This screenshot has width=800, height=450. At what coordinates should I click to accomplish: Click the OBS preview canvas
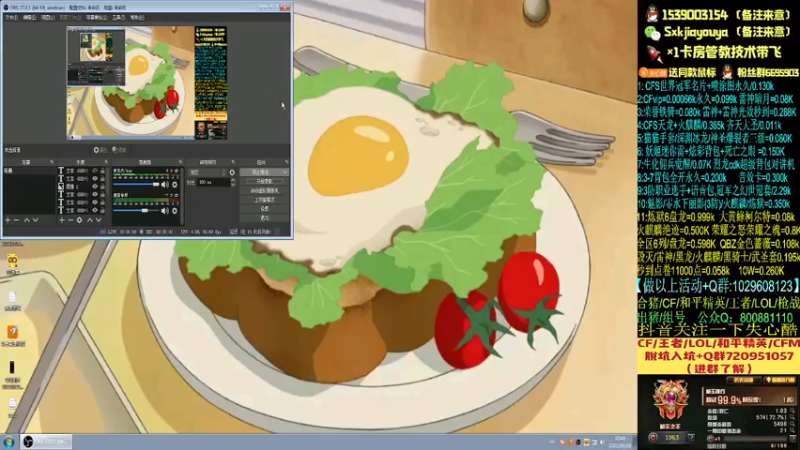[x=147, y=83]
